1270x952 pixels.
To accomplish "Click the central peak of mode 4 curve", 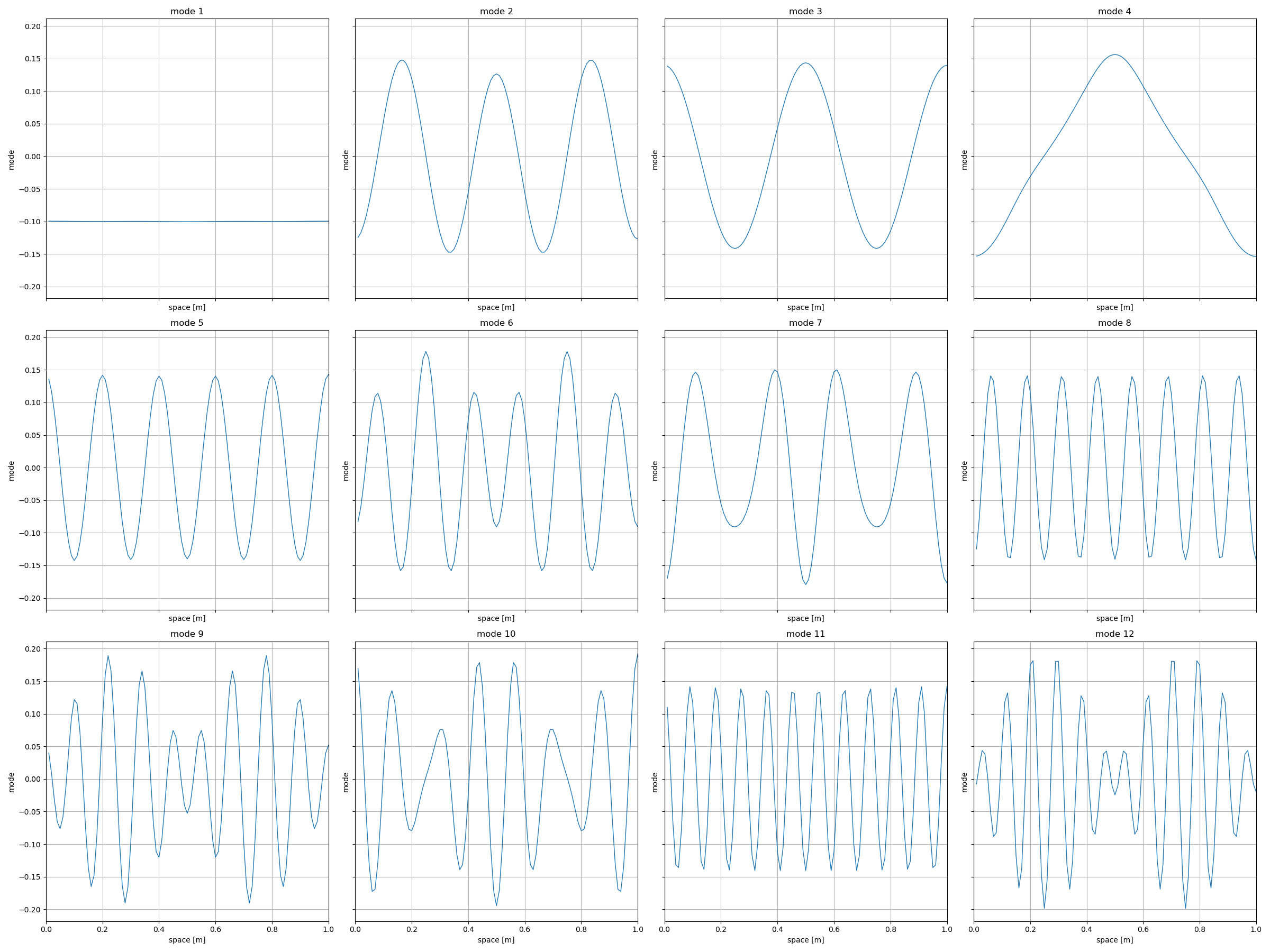I will tap(1114, 55).
